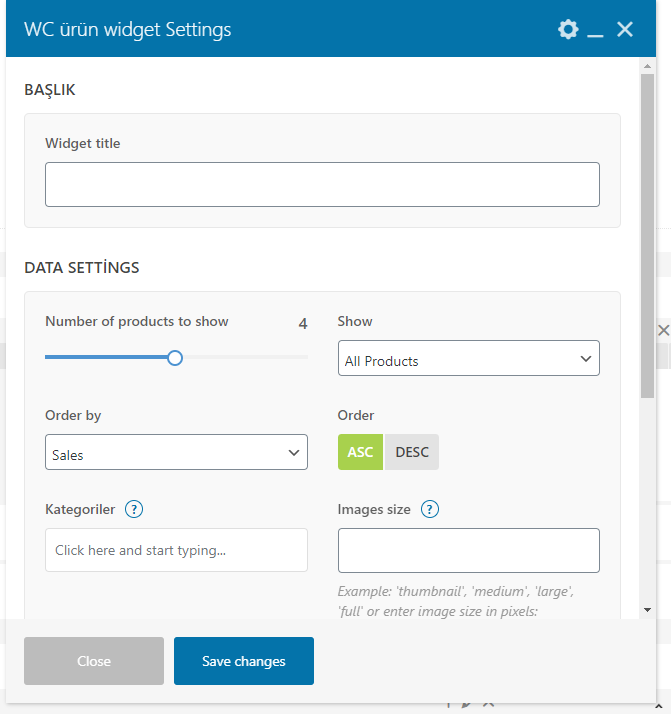Image resolution: width=671 pixels, height=717 pixels.
Task: Click the Kategoriler autocomplete field
Action: [176, 550]
